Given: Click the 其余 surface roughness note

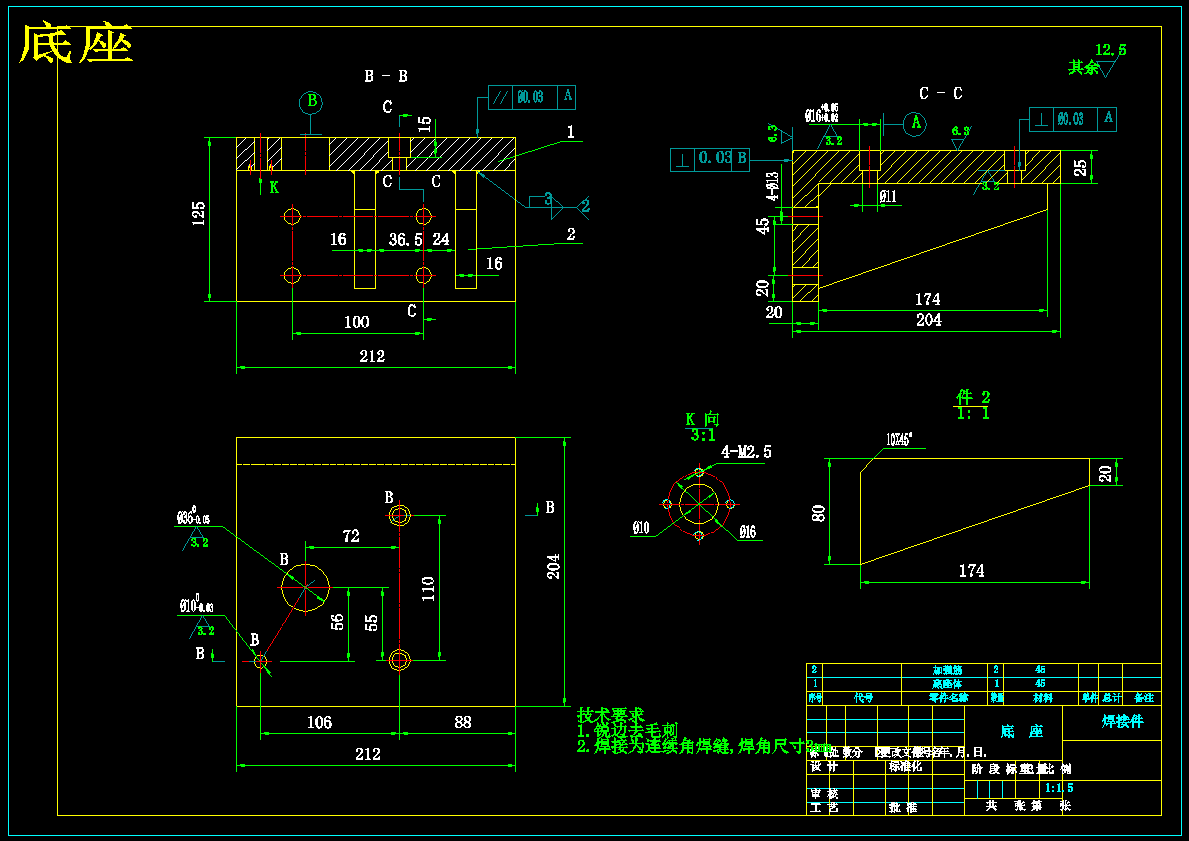Looking at the screenshot, I should pos(1084,67).
